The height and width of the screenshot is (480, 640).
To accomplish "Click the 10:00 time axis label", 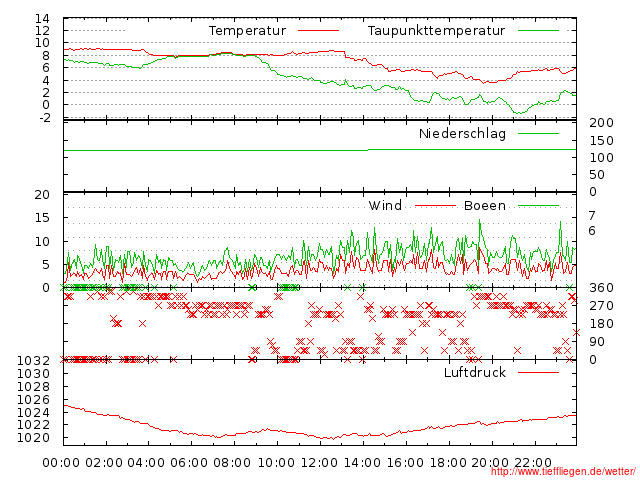I will point(276,463).
